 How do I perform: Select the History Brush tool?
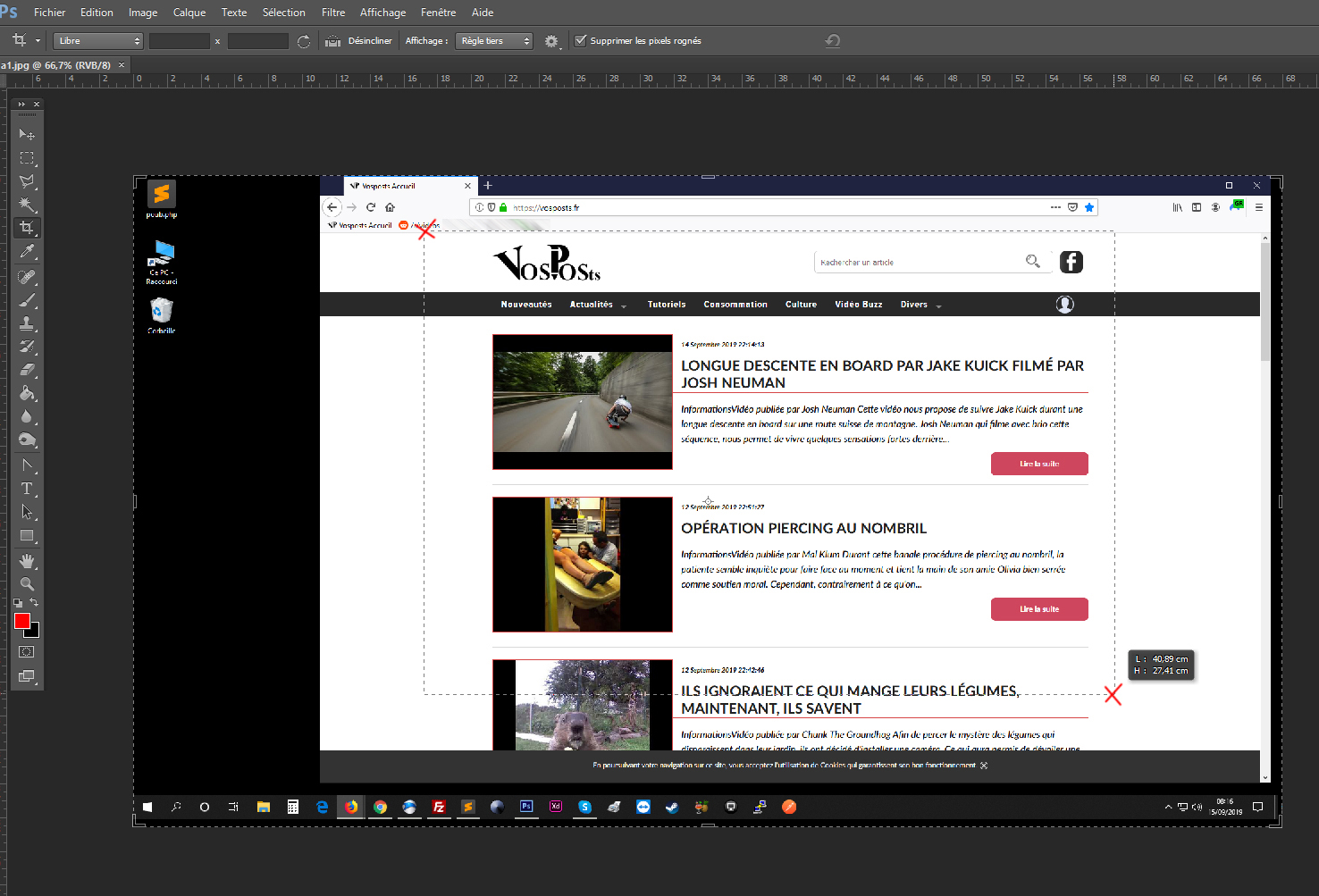[27, 347]
